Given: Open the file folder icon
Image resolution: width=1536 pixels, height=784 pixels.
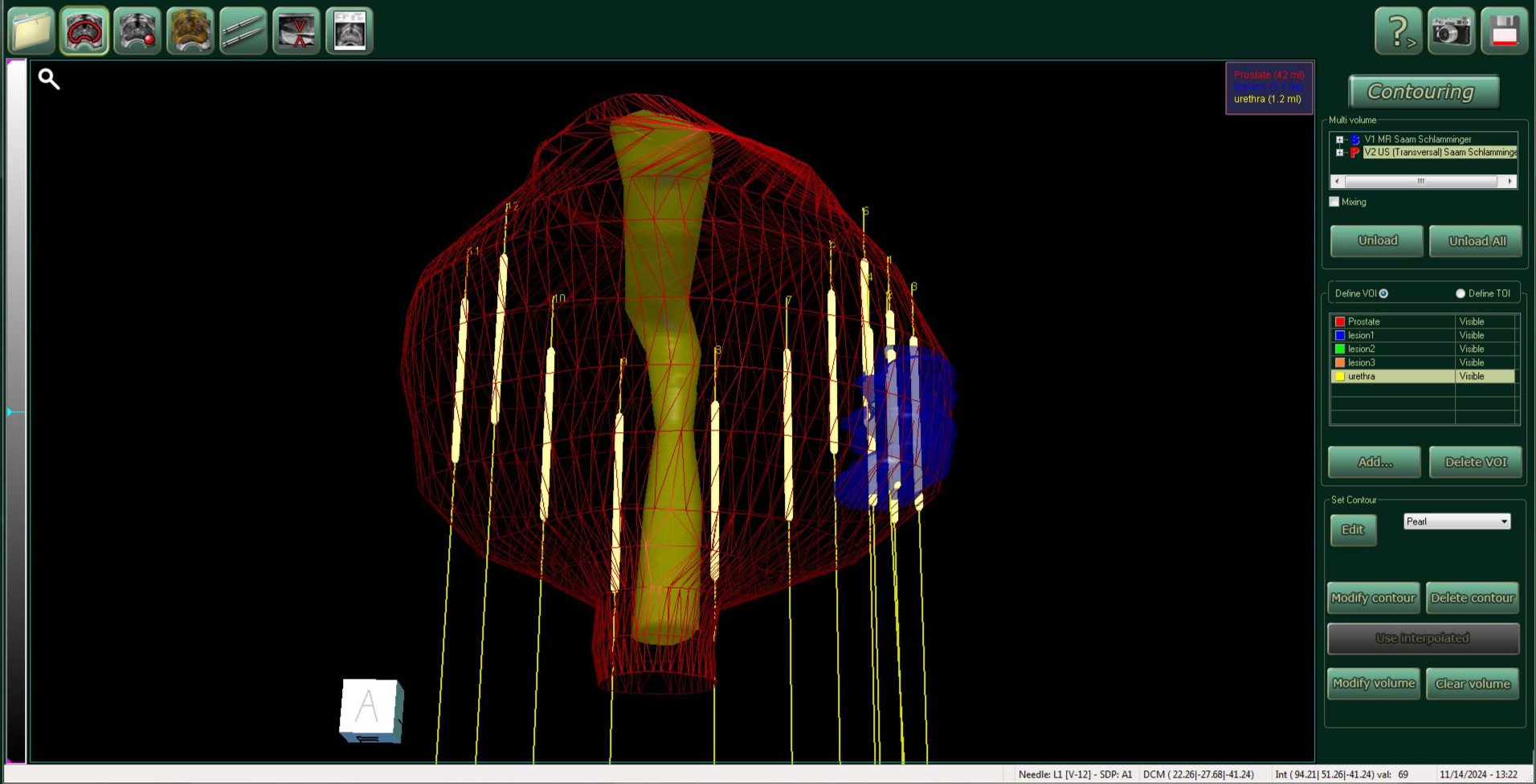Looking at the screenshot, I should pos(31,31).
